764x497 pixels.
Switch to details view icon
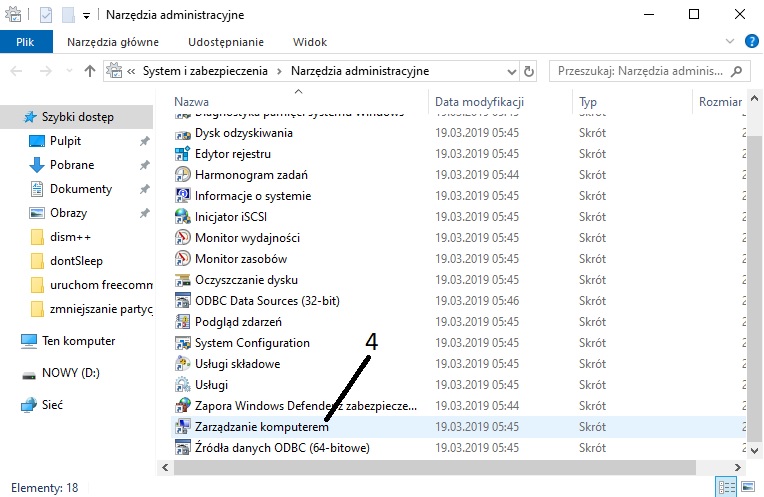(x=726, y=487)
